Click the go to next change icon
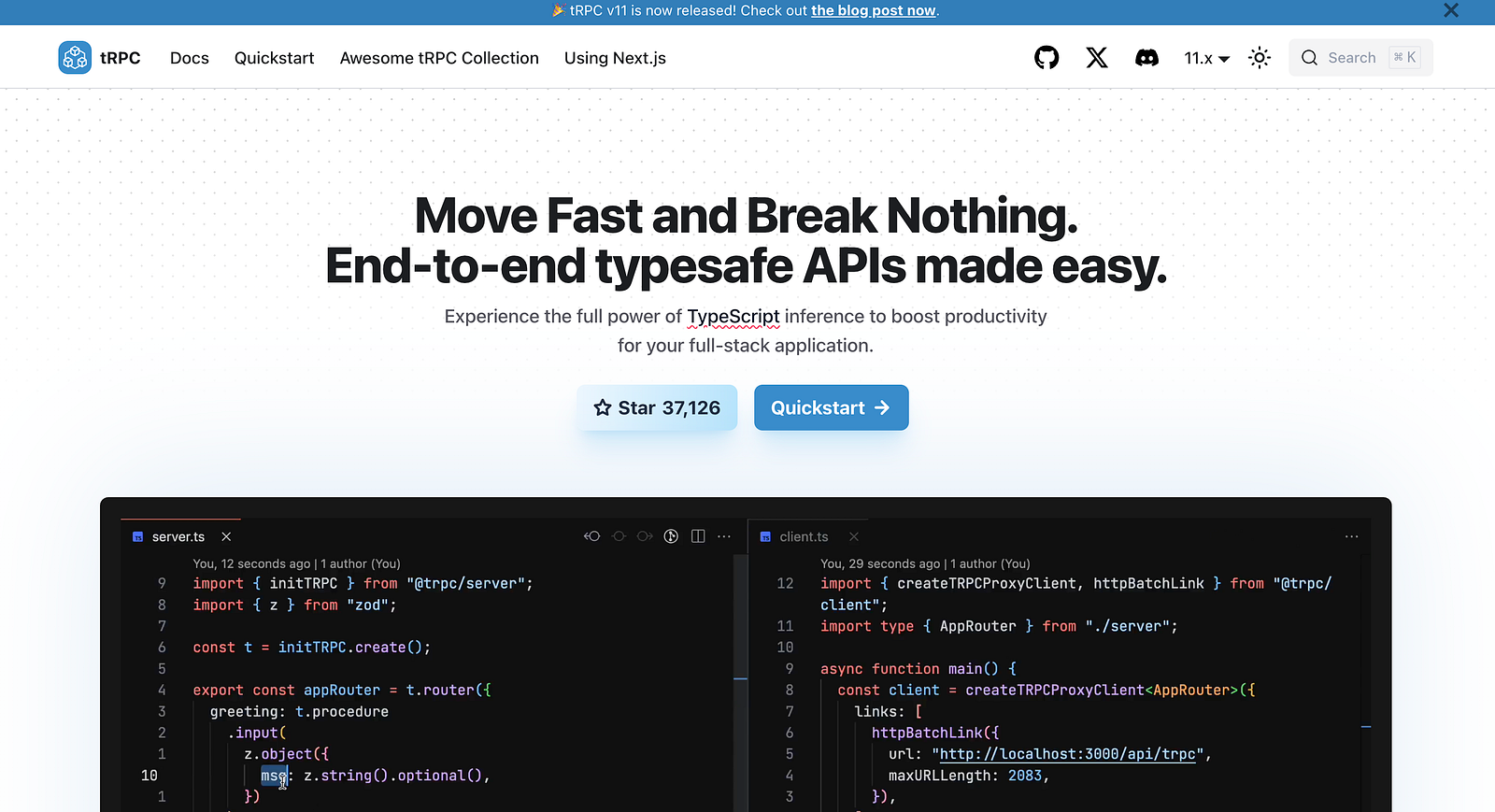The width and height of the screenshot is (1495, 812). (645, 536)
